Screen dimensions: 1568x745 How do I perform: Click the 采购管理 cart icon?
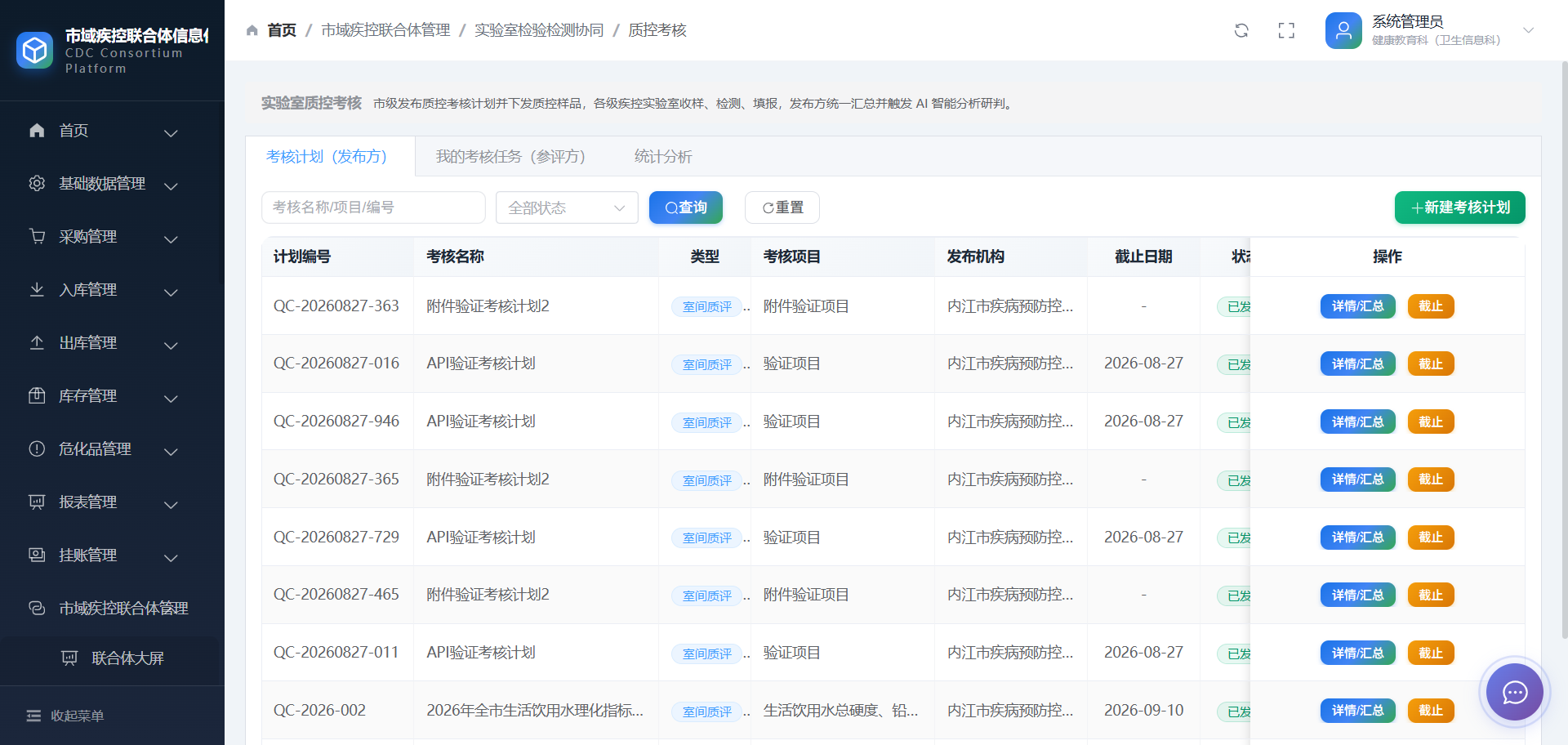[x=37, y=236]
